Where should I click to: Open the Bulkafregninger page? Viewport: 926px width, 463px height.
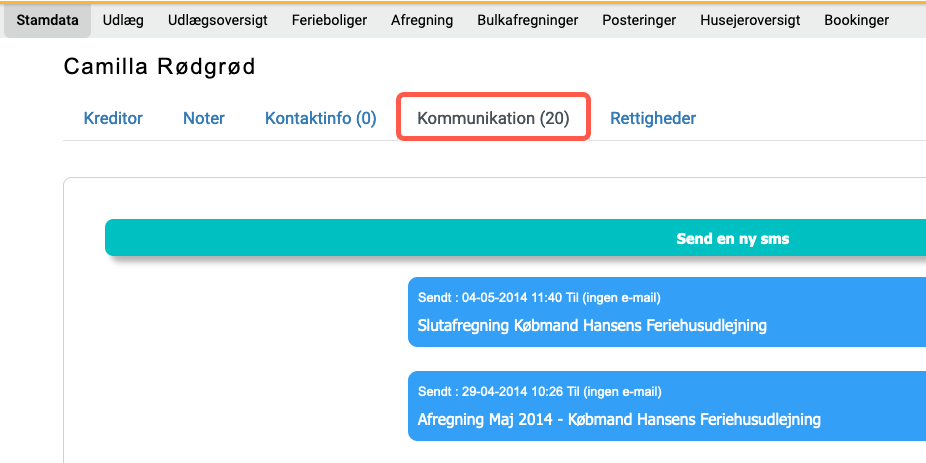(x=527, y=20)
